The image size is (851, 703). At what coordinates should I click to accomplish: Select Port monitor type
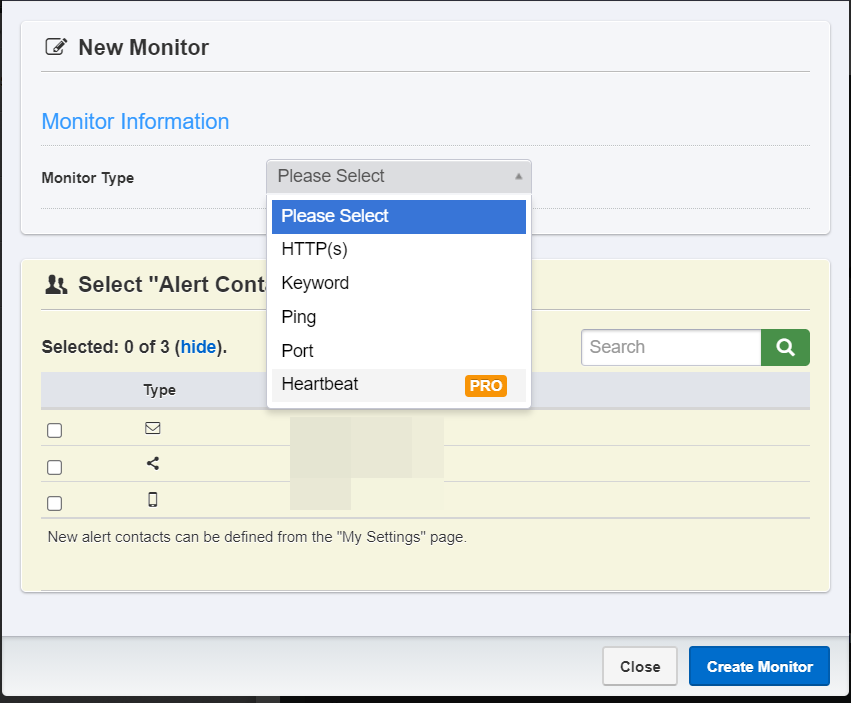click(399, 351)
